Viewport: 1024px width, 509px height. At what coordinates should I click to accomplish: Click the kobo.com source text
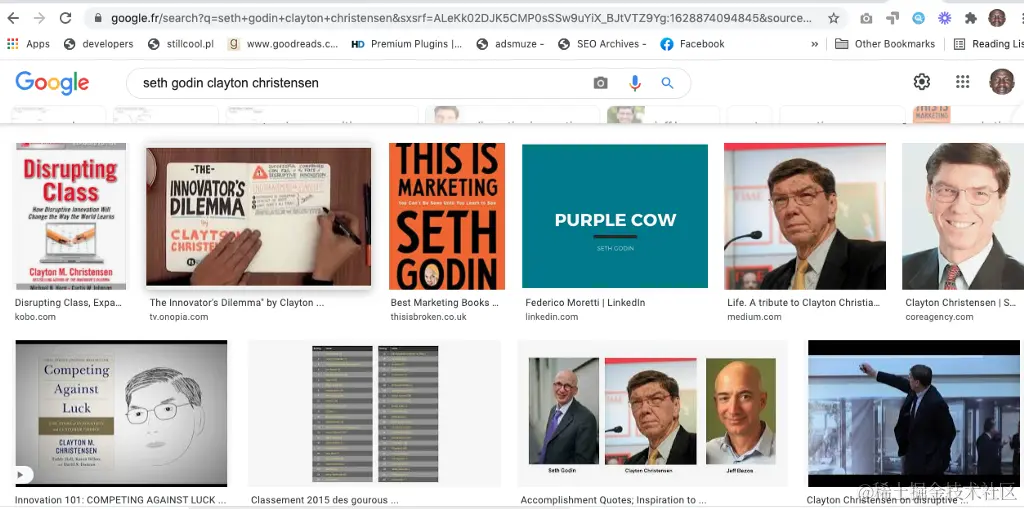35,317
